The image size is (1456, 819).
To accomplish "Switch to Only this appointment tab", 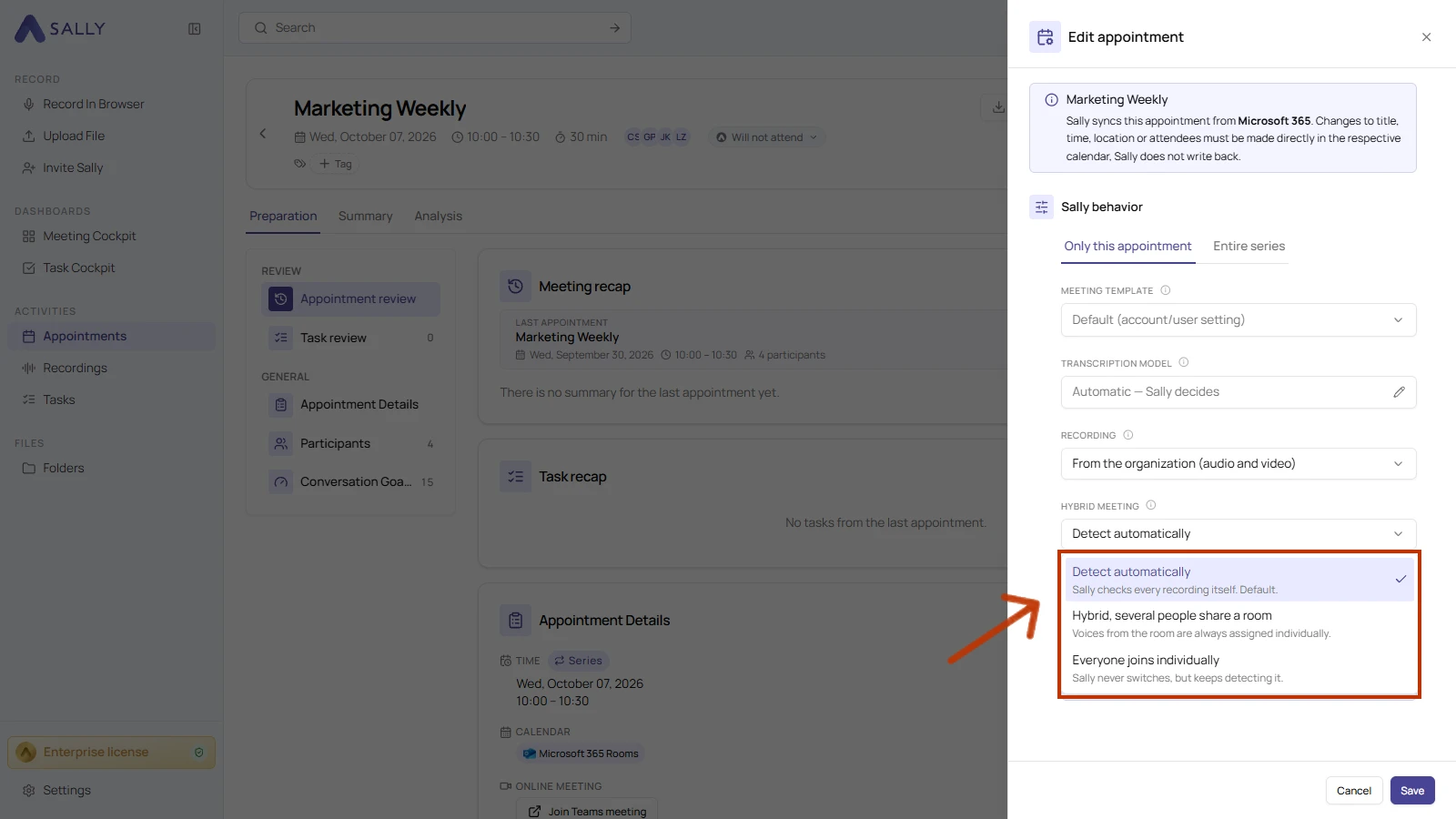I will [1127, 247].
